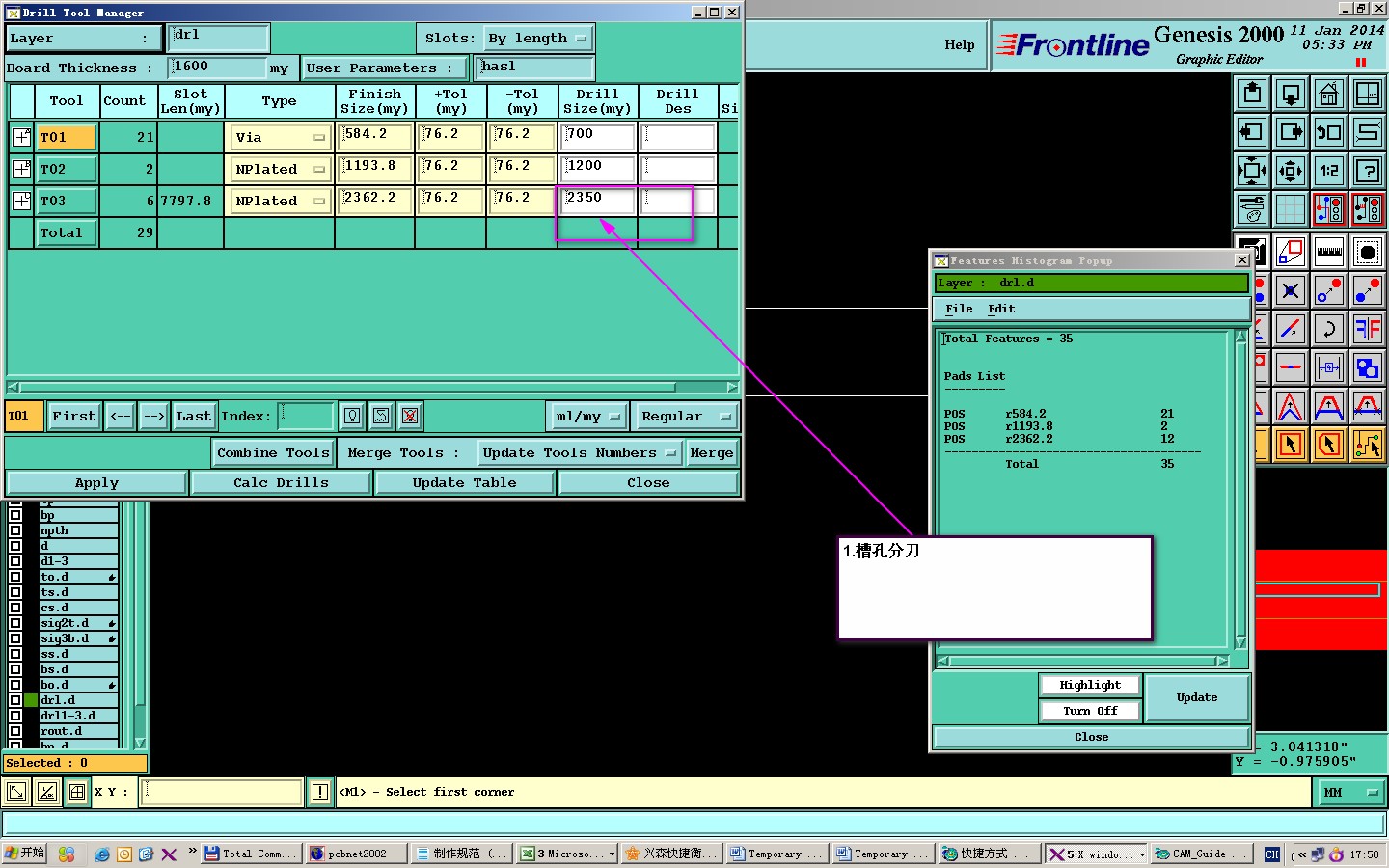Open the Update Tools Numbers dropdown
This screenshot has height=868, width=1389.
click(x=579, y=452)
